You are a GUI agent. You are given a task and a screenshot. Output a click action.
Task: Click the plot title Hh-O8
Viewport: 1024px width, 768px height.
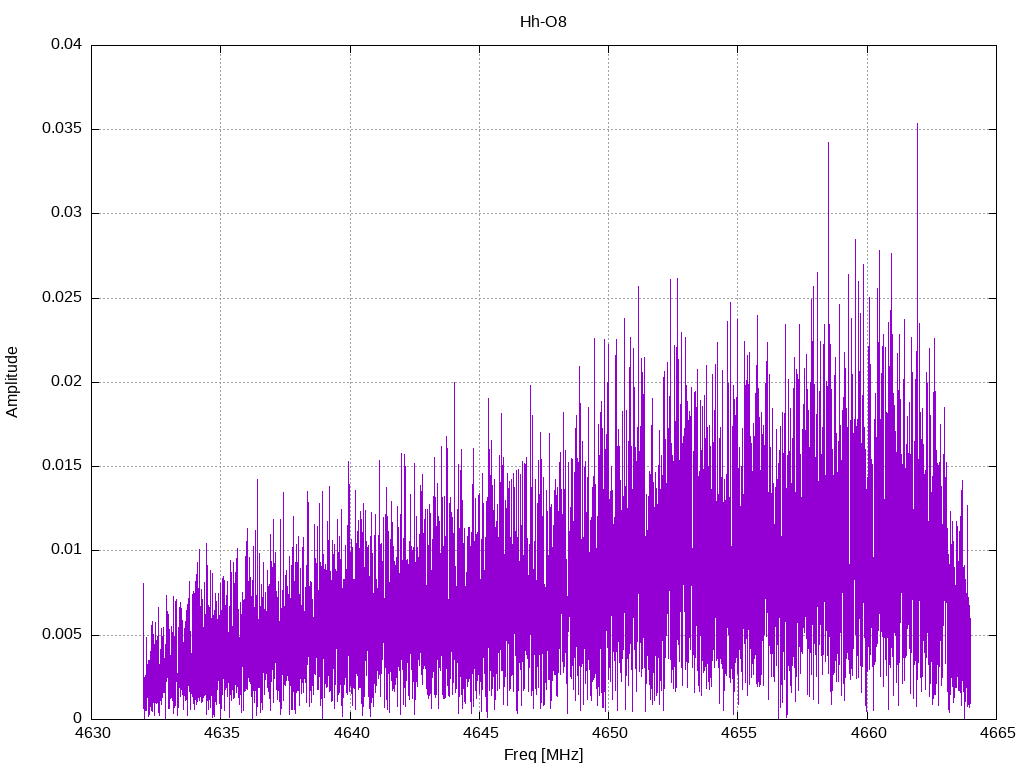click(x=543, y=21)
